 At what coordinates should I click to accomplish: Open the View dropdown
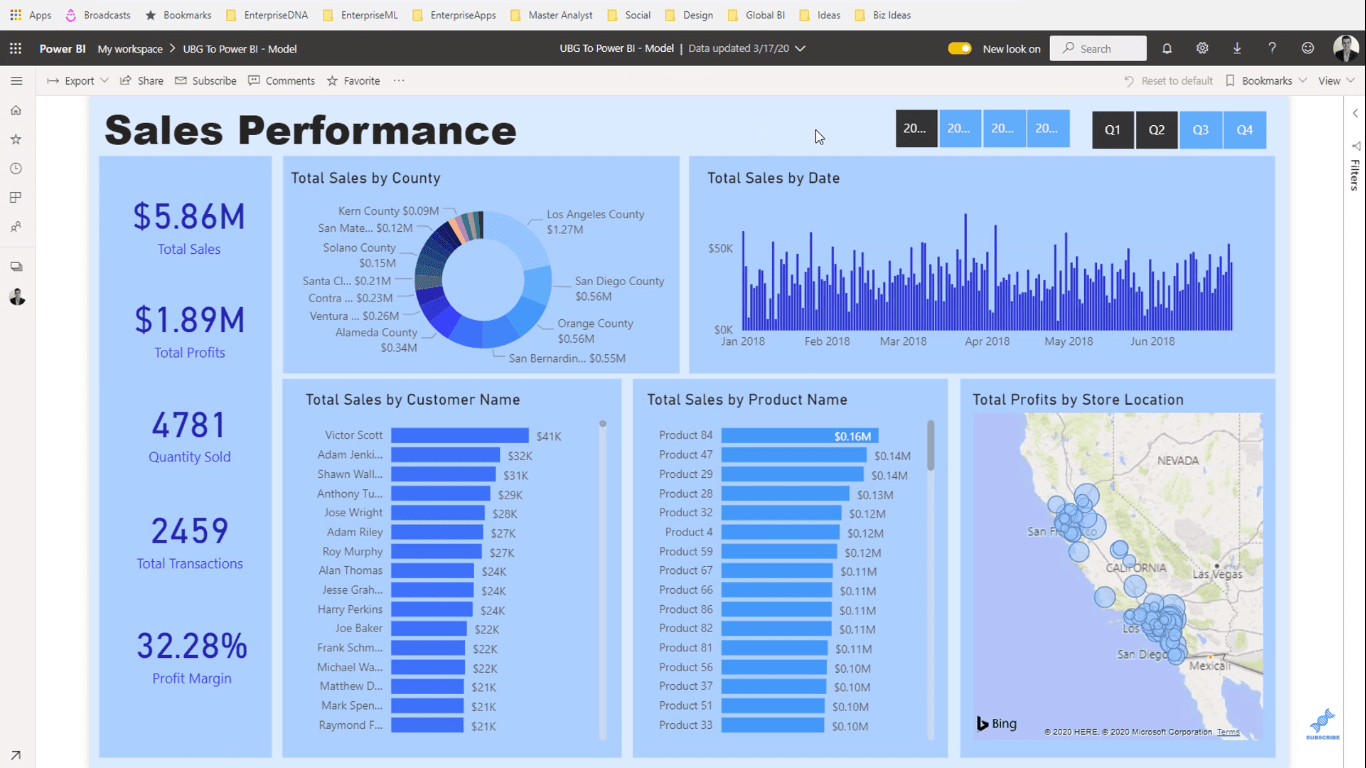[x=1336, y=81]
